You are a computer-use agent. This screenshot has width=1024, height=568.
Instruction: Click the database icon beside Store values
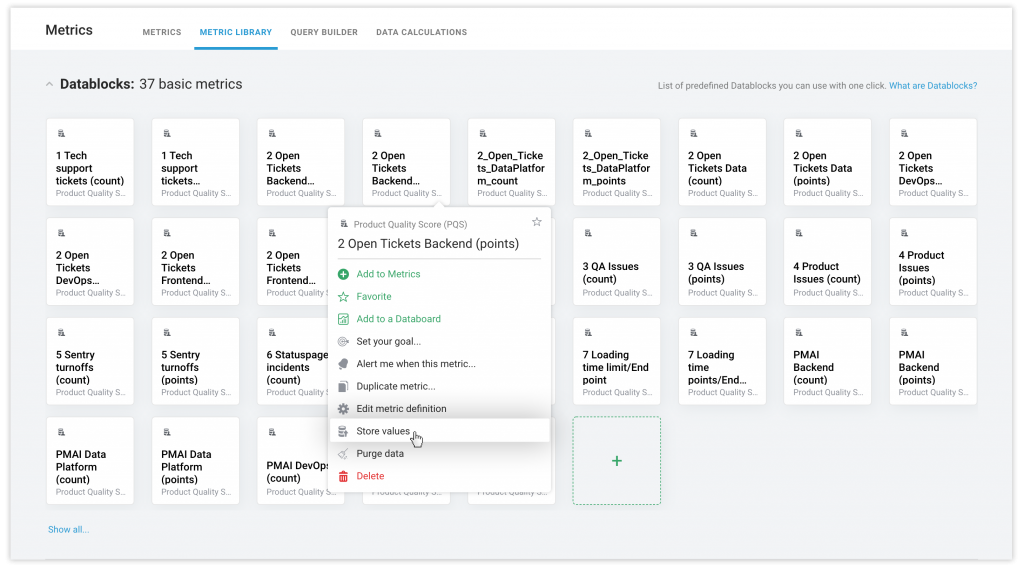pyautogui.click(x=343, y=431)
